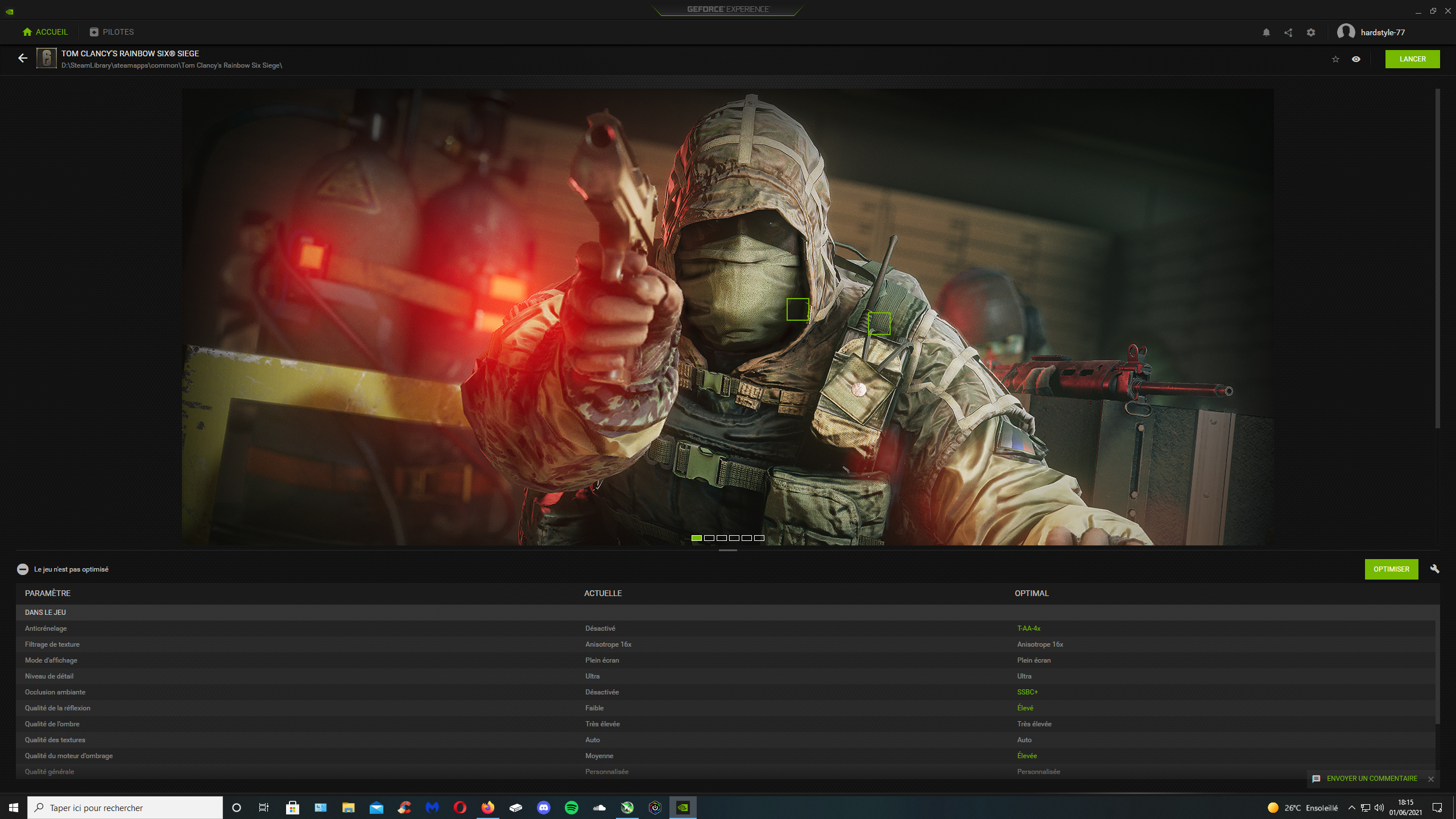This screenshot has width=1456, height=819.
Task: Select the second screenshot indicator
Action: point(709,538)
